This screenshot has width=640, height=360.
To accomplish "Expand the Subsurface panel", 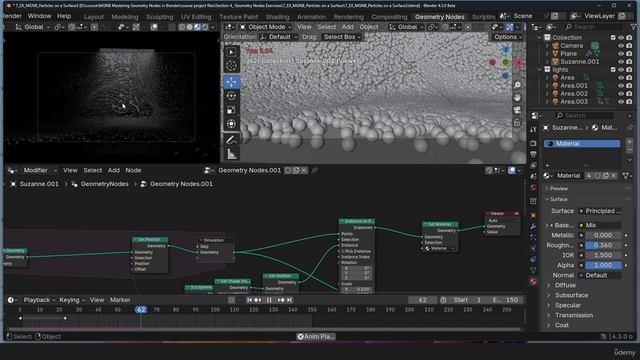I will point(571,295).
